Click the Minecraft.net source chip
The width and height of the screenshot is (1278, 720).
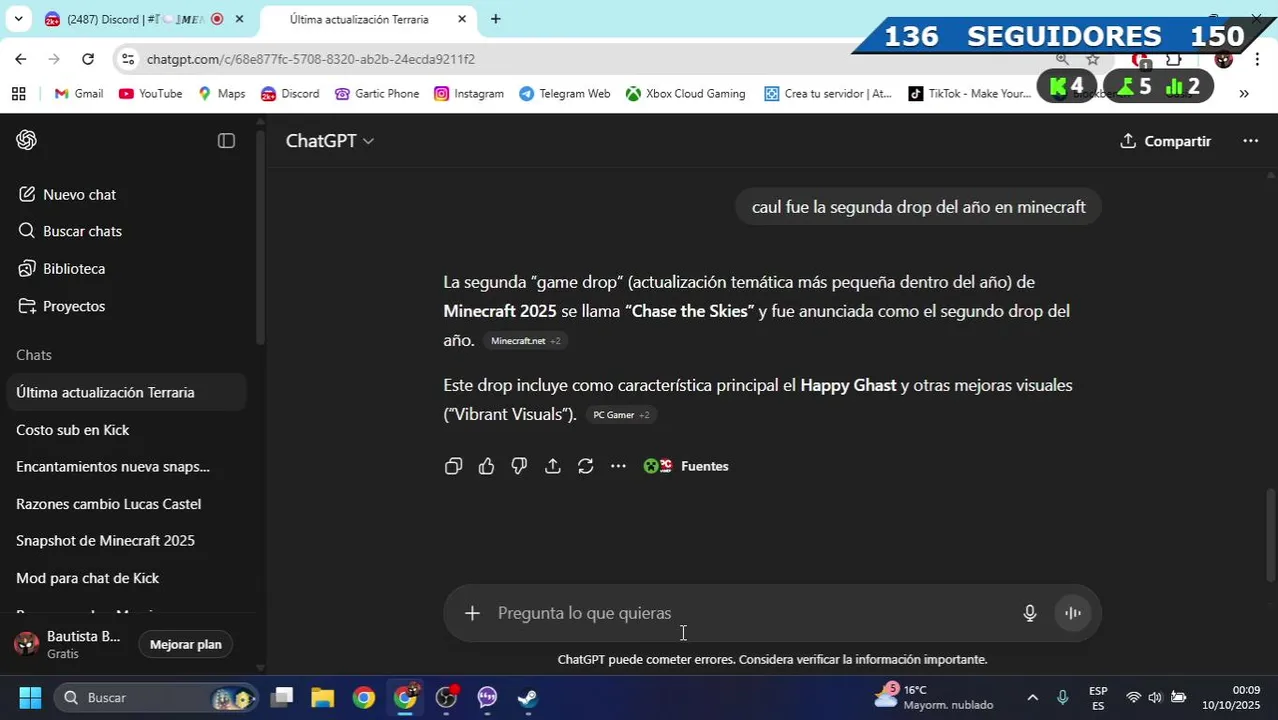tap(526, 341)
